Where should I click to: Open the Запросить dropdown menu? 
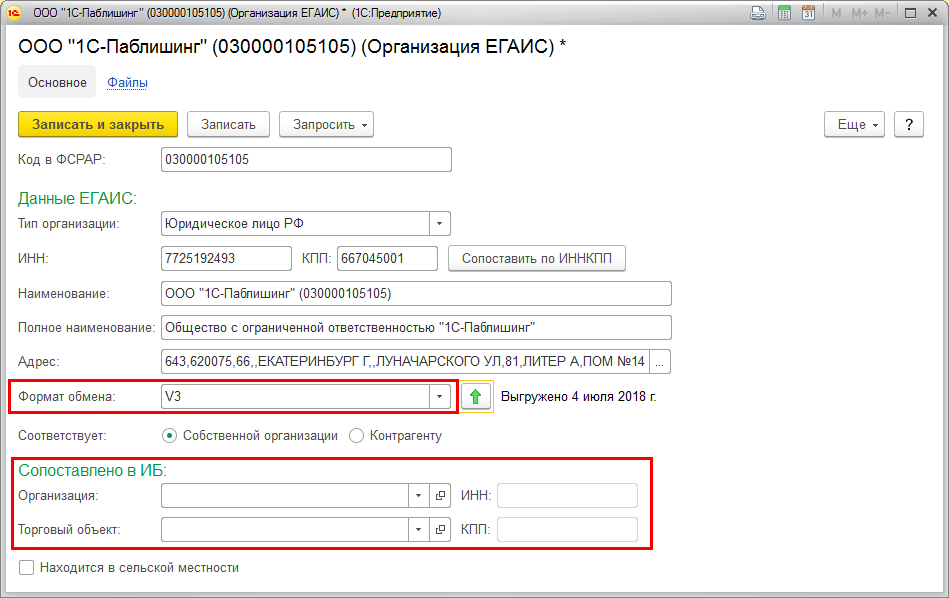tap(326, 125)
